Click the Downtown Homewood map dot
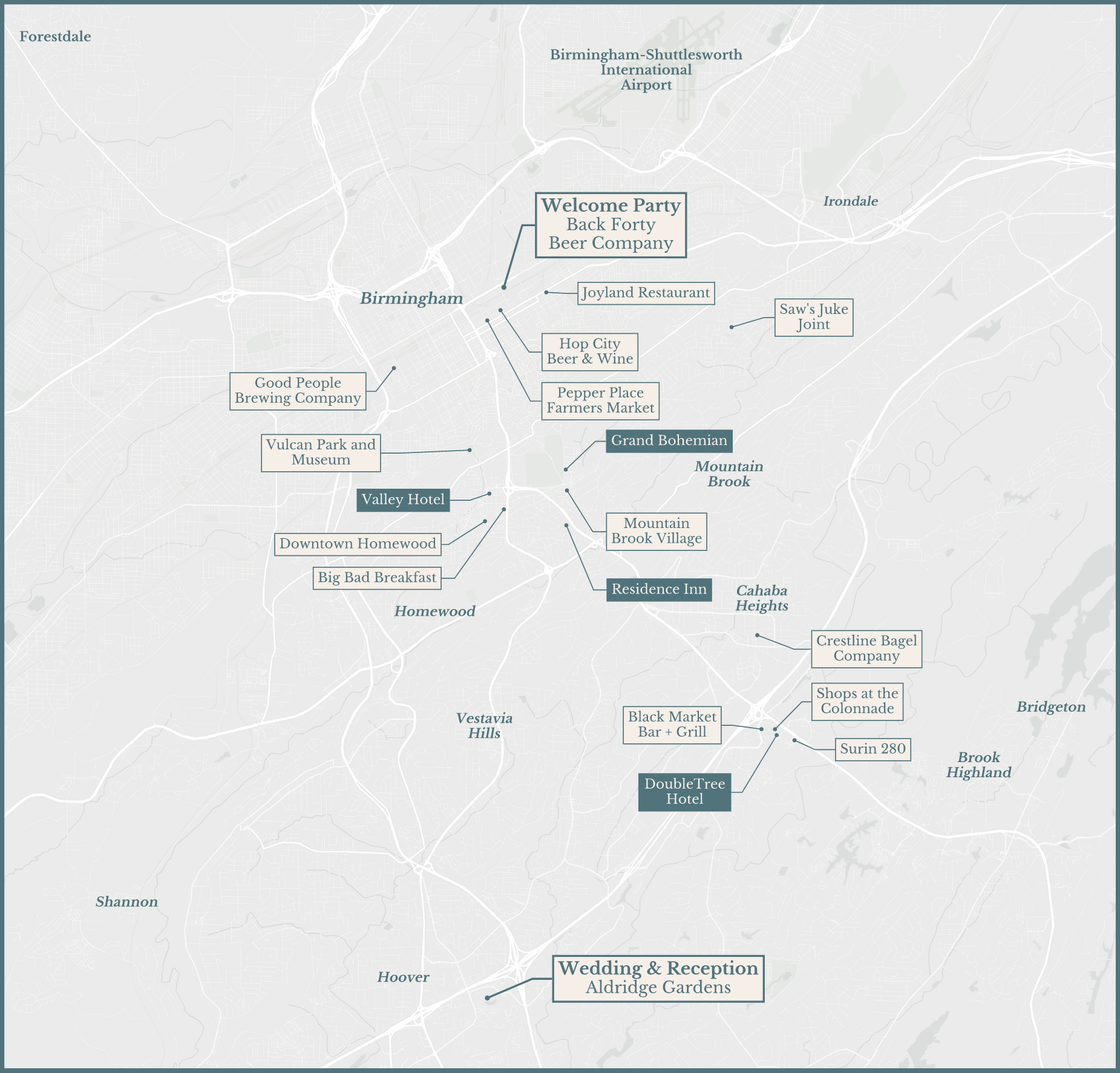The width and height of the screenshot is (1120, 1073). coord(485,521)
